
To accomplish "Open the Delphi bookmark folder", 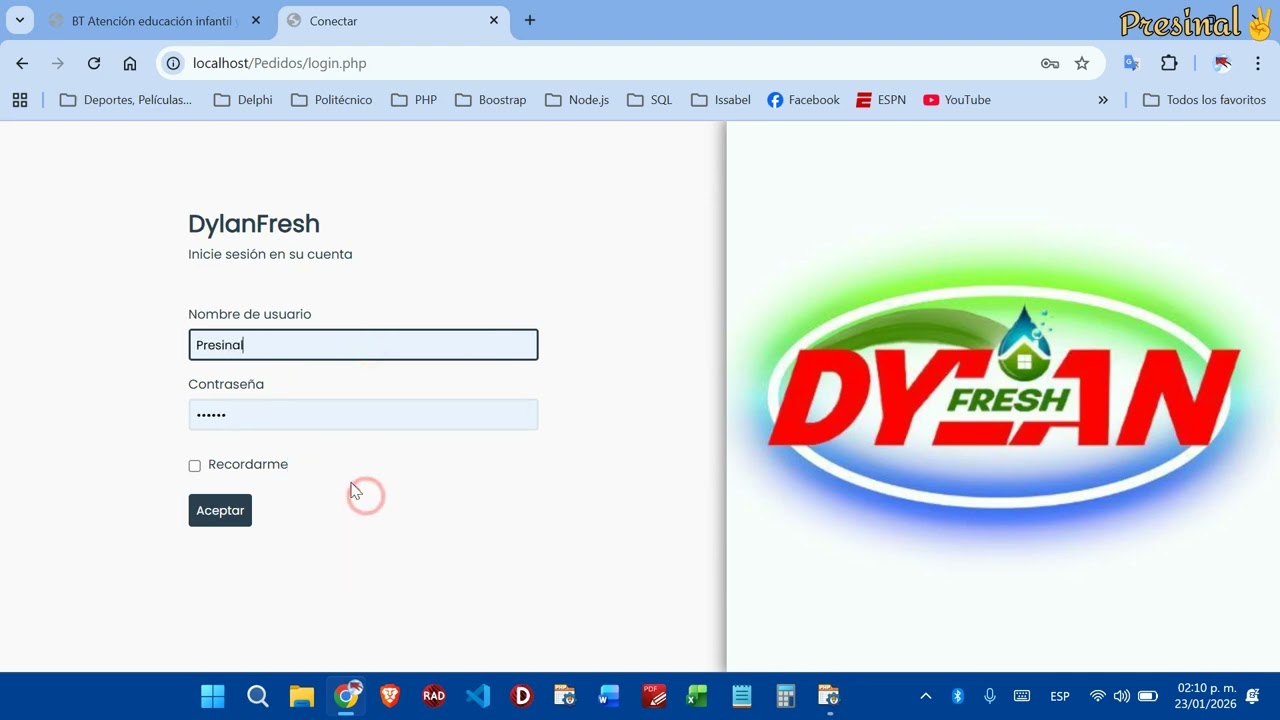I will 243,100.
